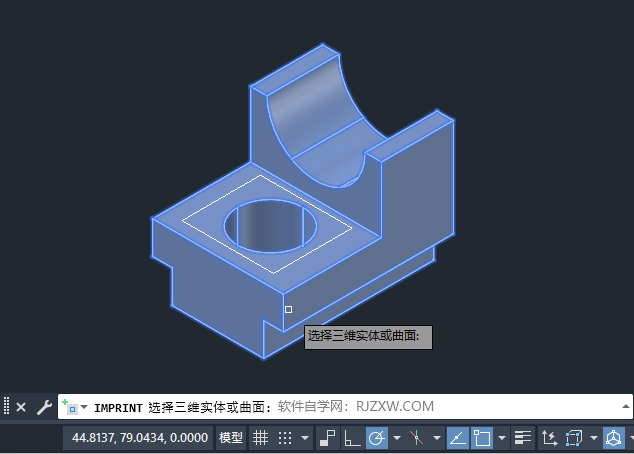Click object snap tracking icon
Viewport: 634px width, 454px height.
coord(458,438)
